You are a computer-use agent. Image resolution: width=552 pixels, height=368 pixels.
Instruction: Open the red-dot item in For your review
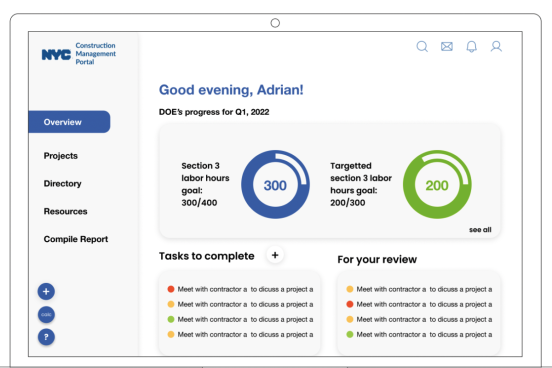coord(419,304)
